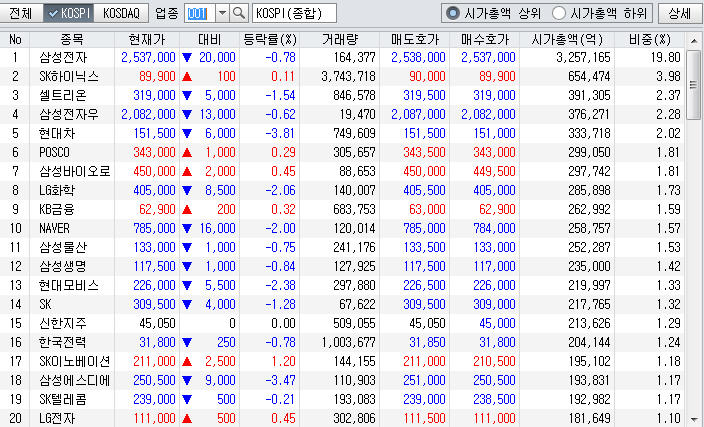Click the KOSPI(종합) sector name field
Image resolution: width=704 pixels, height=427 pixels.
click(x=294, y=13)
